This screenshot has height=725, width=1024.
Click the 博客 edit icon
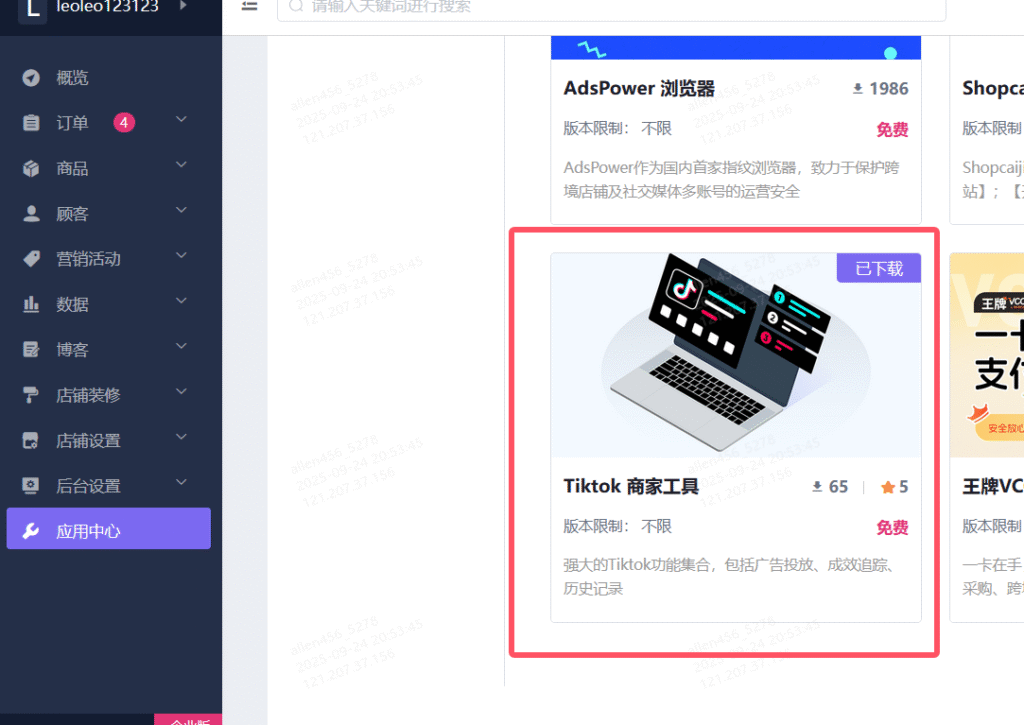[31, 349]
